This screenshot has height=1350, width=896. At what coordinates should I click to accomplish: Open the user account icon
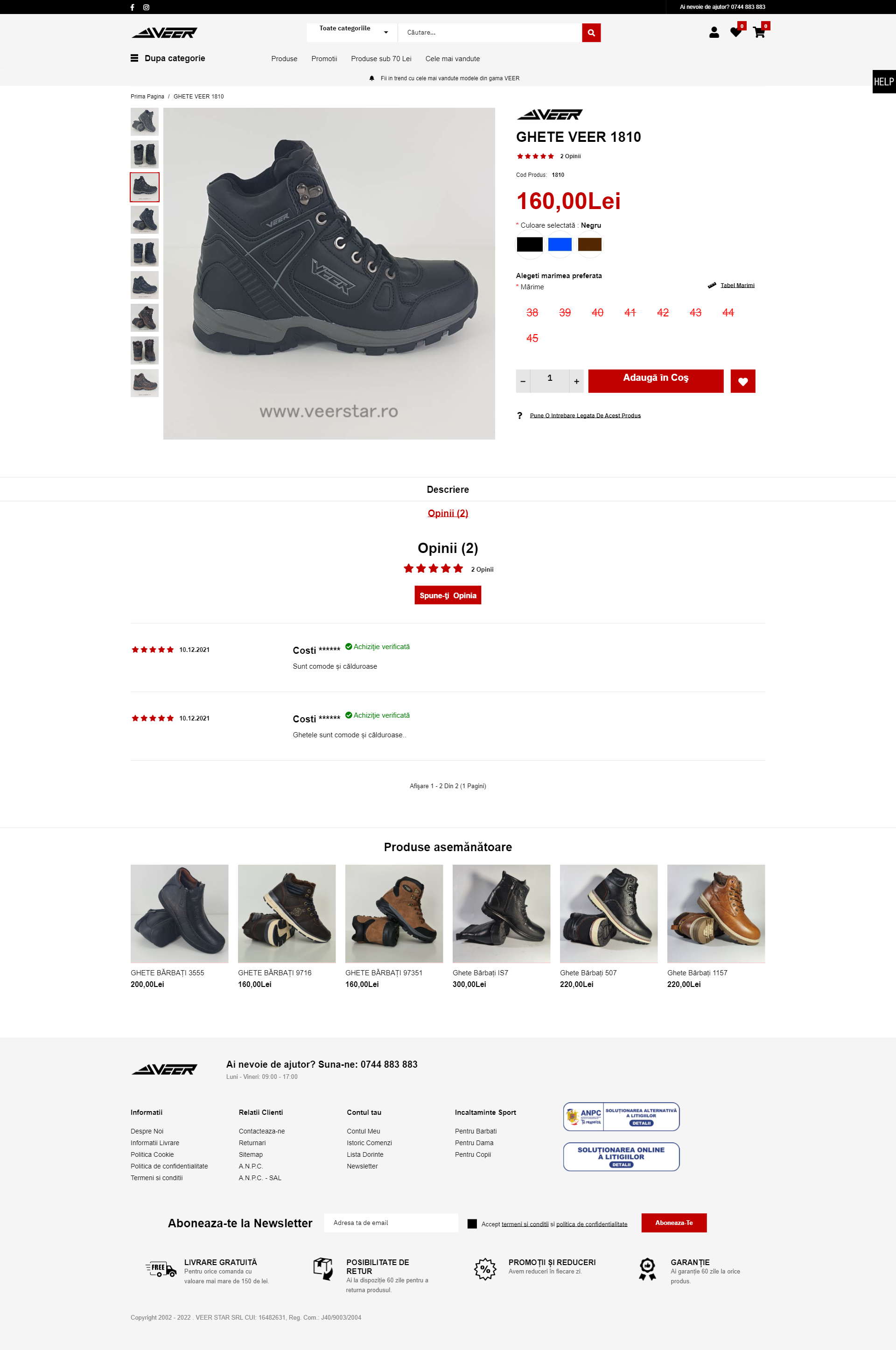714,33
